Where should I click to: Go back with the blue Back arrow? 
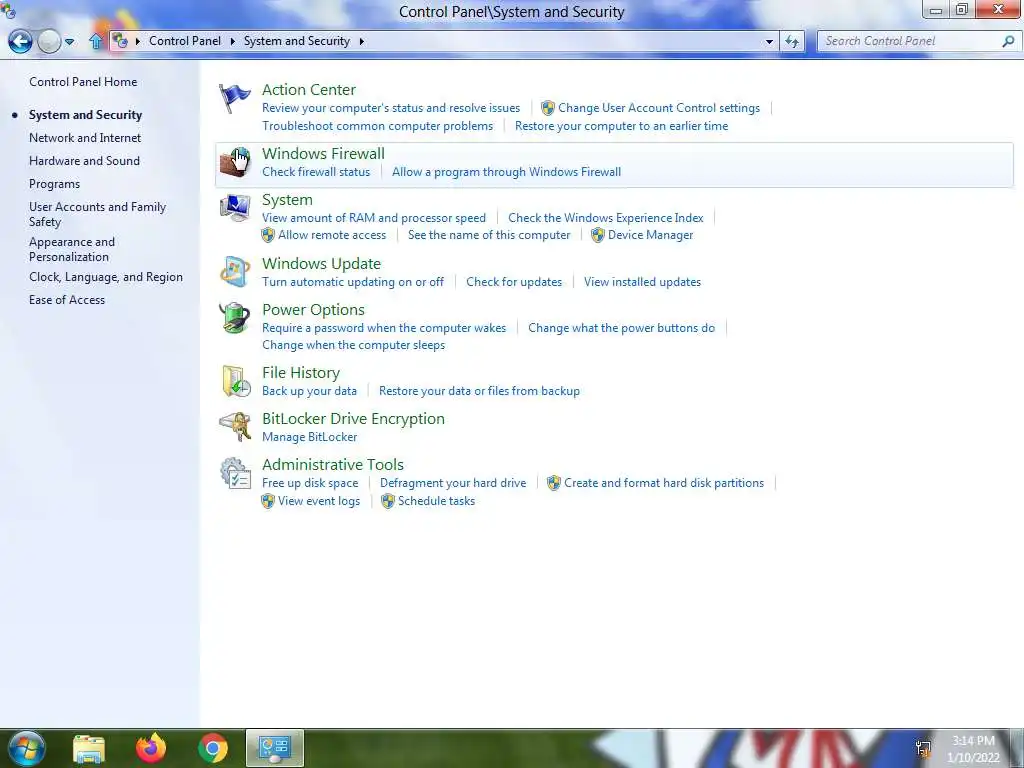click(20, 41)
